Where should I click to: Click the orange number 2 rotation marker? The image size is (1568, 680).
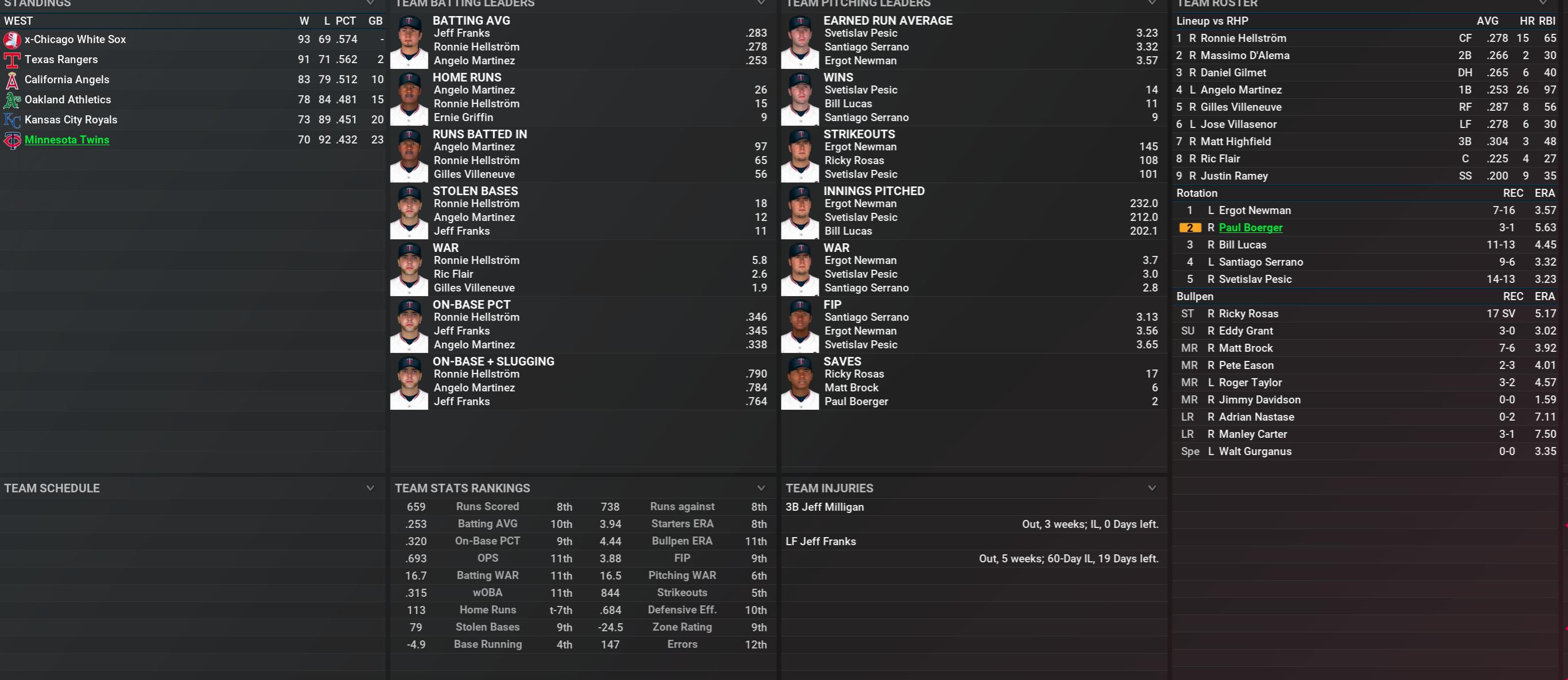point(1190,227)
